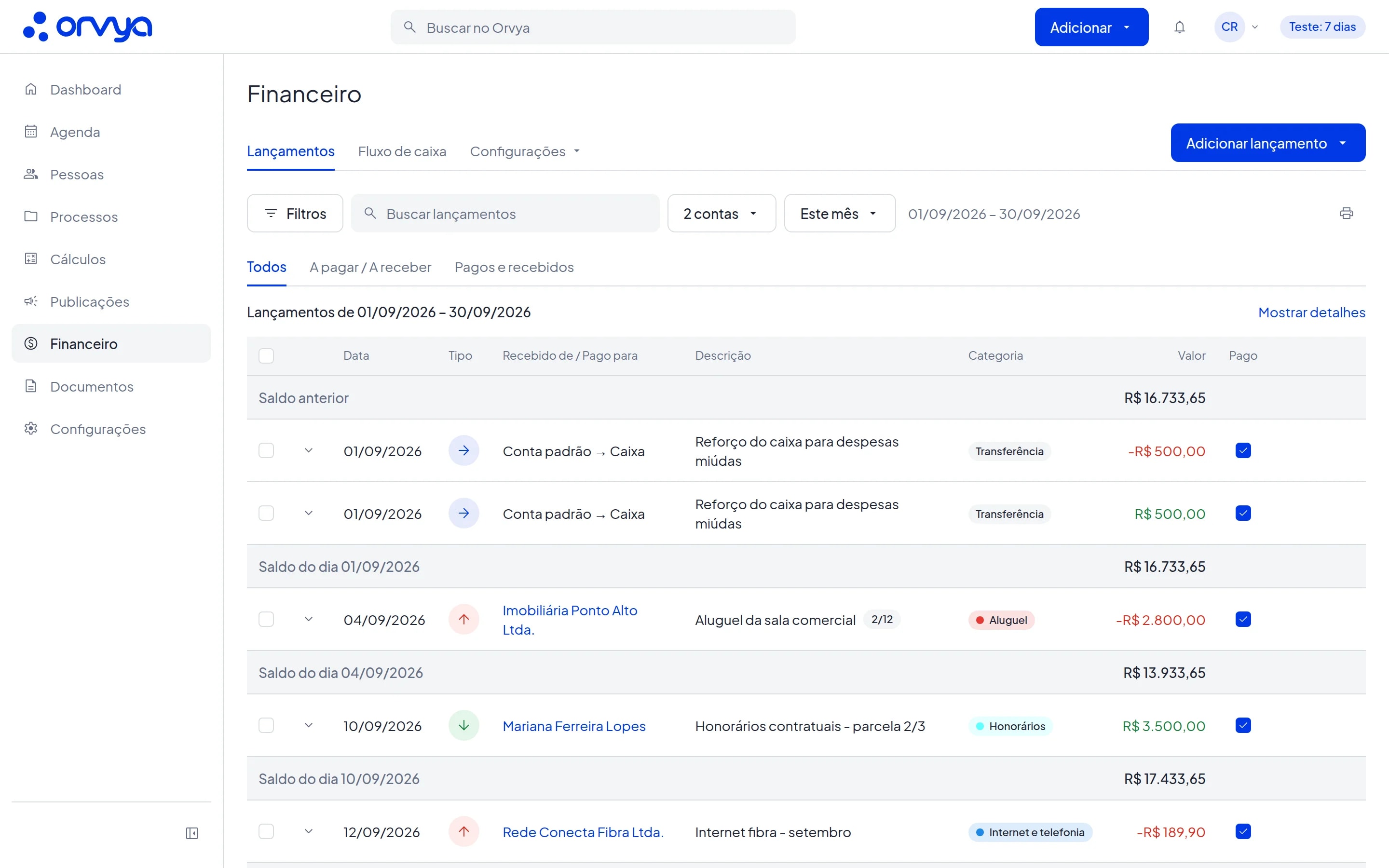Click the Teste: 7 dias badge

tap(1322, 27)
